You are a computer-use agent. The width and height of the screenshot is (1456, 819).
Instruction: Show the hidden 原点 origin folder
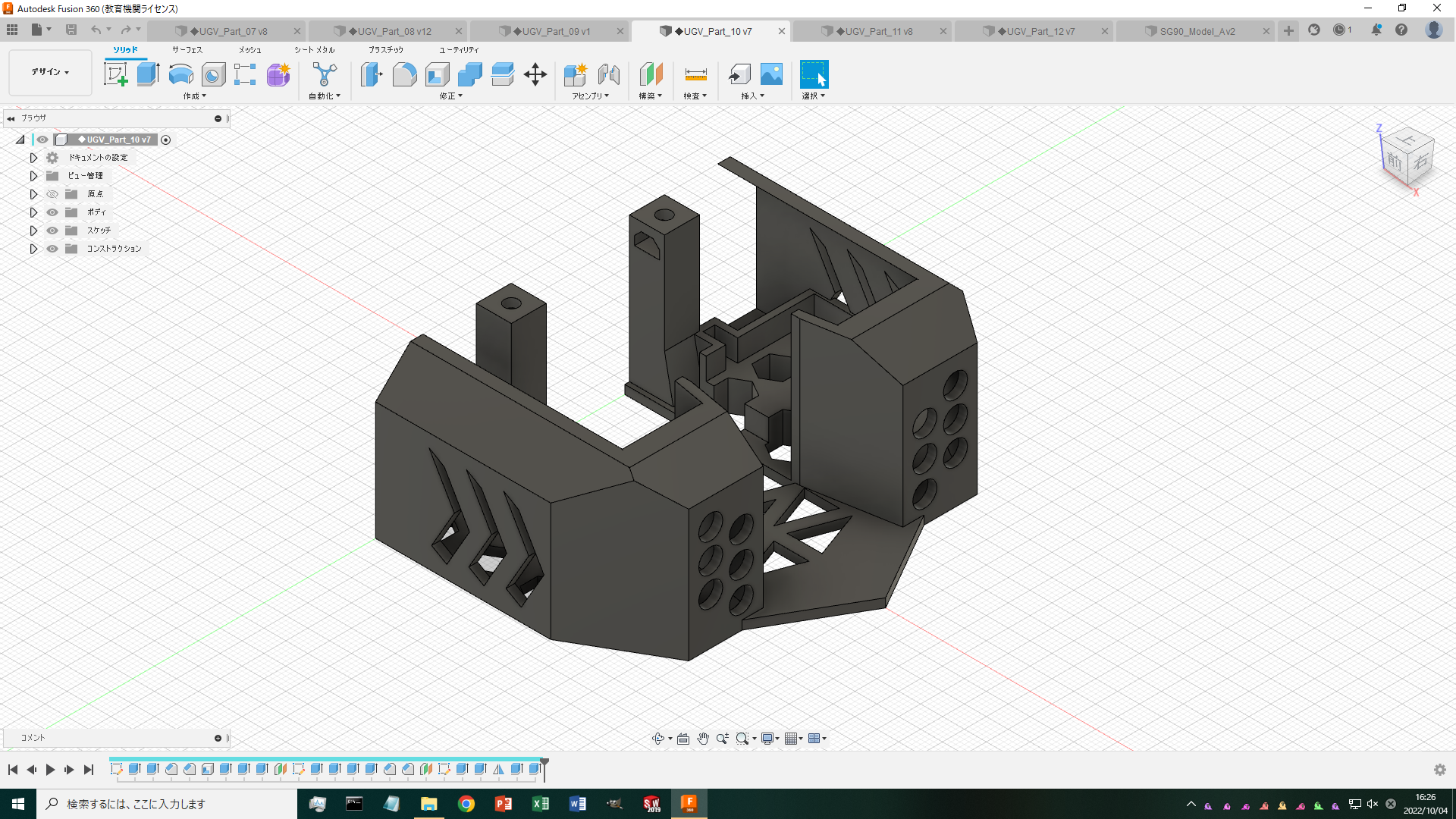click(52, 194)
